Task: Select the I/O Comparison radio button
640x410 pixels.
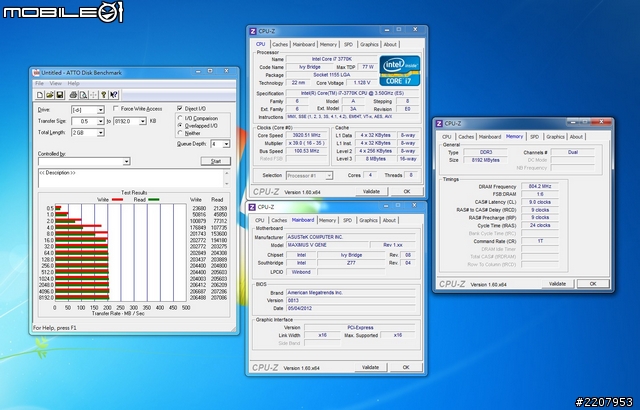Action: [180, 118]
